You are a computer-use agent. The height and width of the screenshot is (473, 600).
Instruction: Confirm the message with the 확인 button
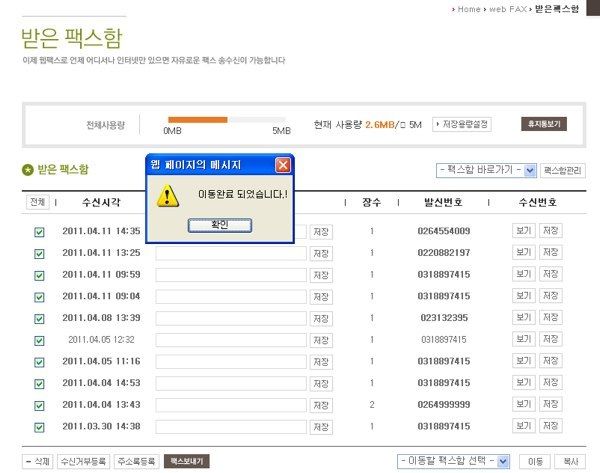[220, 225]
